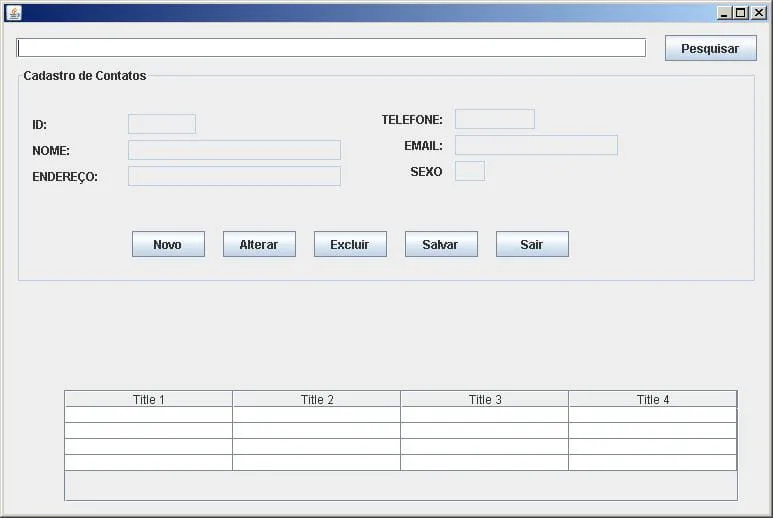
Task: Select the NOME input field
Action: pyautogui.click(x=234, y=150)
